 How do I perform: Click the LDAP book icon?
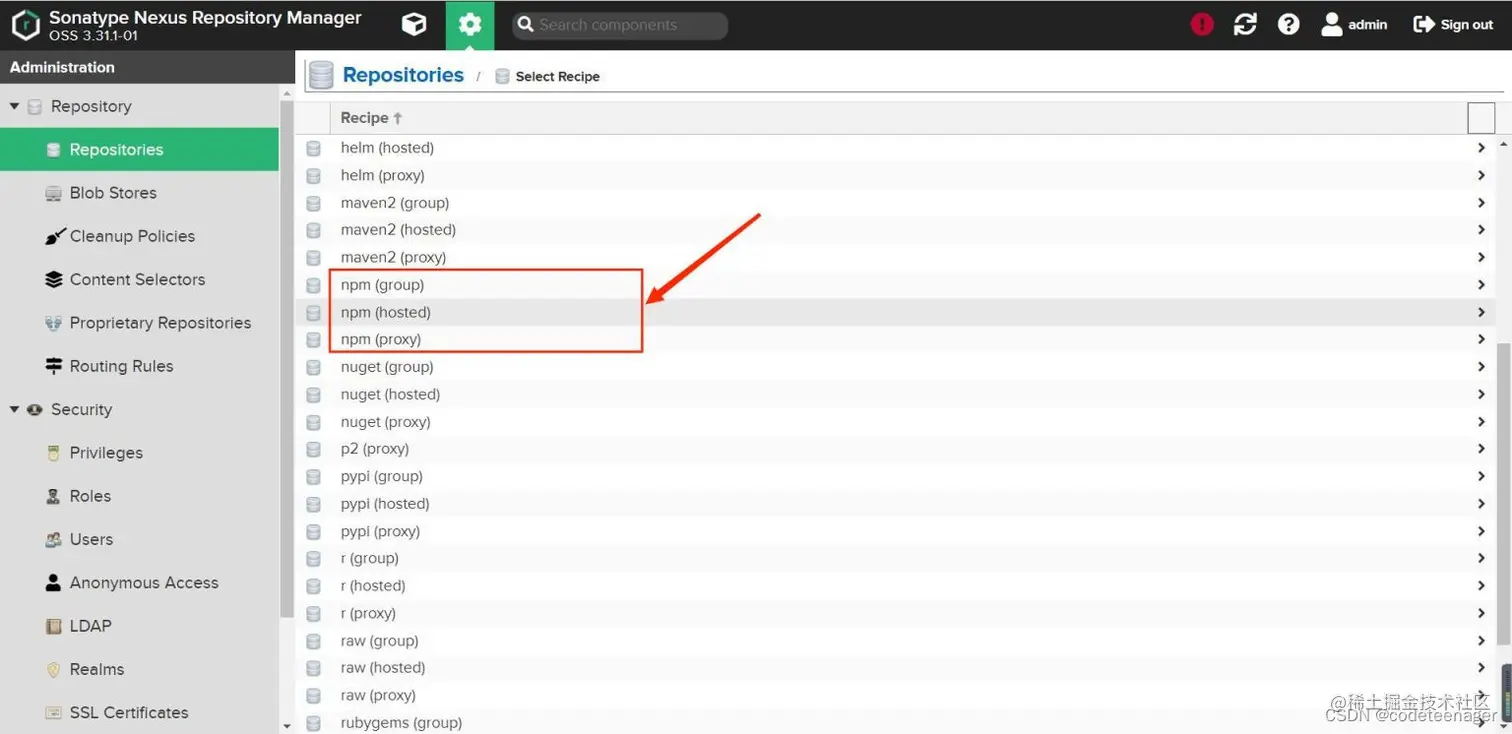coord(54,626)
